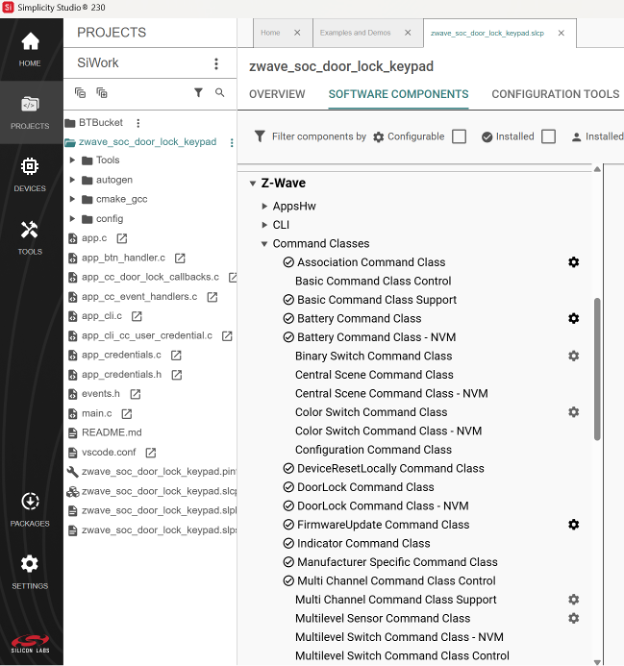Image resolution: width=624 pixels, height=666 pixels.
Task: Configure Multilevel Sensor Command Class gear
Action: [x=573, y=618]
